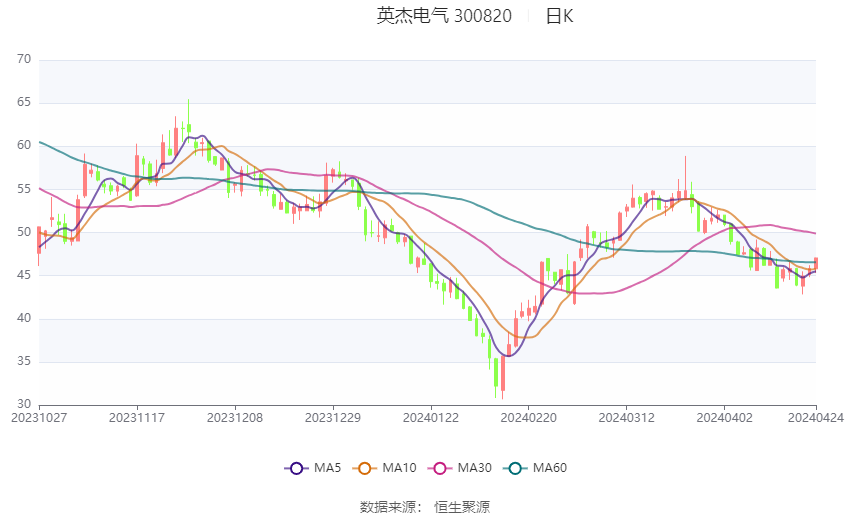This screenshot has height=517, width=850.
Task: Toggle the MA60 teal legend marker
Action: [x=515, y=468]
